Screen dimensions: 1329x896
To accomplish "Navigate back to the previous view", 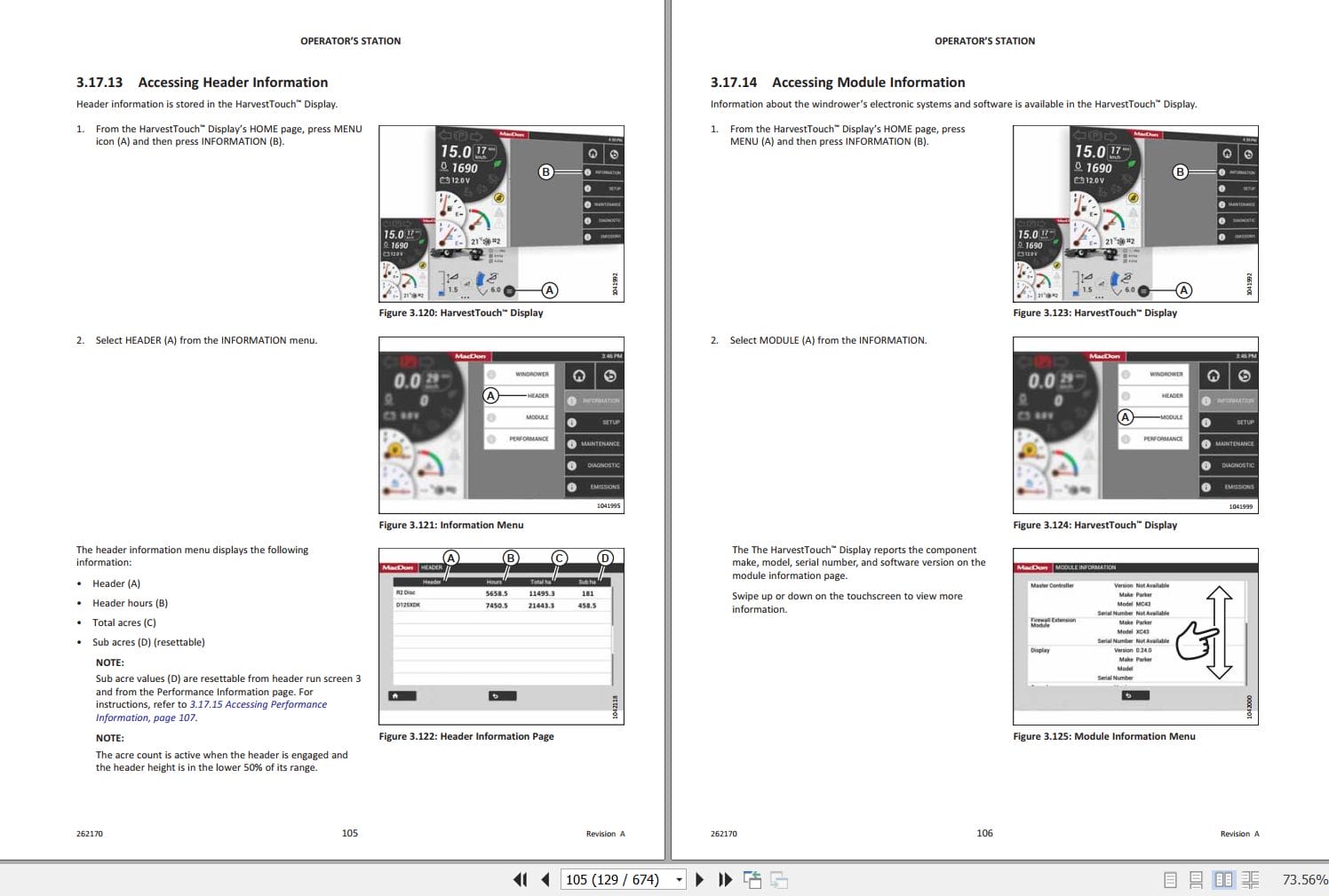I will (x=752, y=879).
